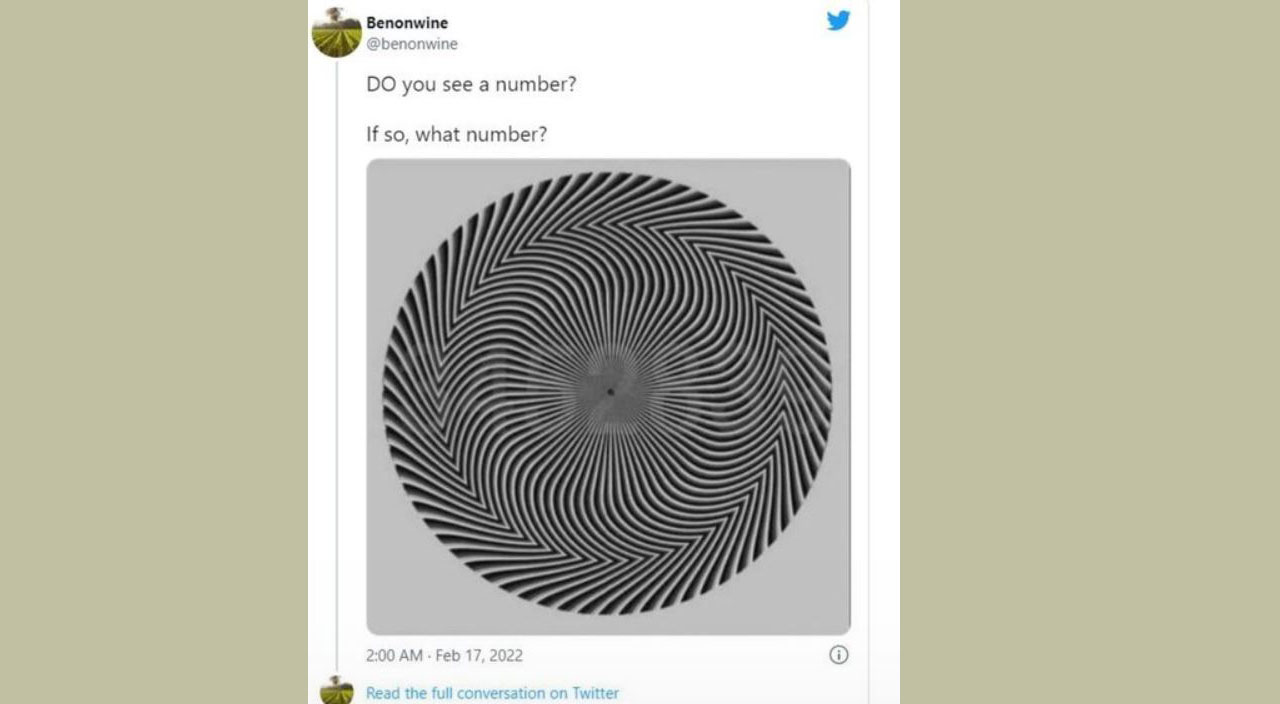Click the "If so, what number?" text

(x=457, y=133)
